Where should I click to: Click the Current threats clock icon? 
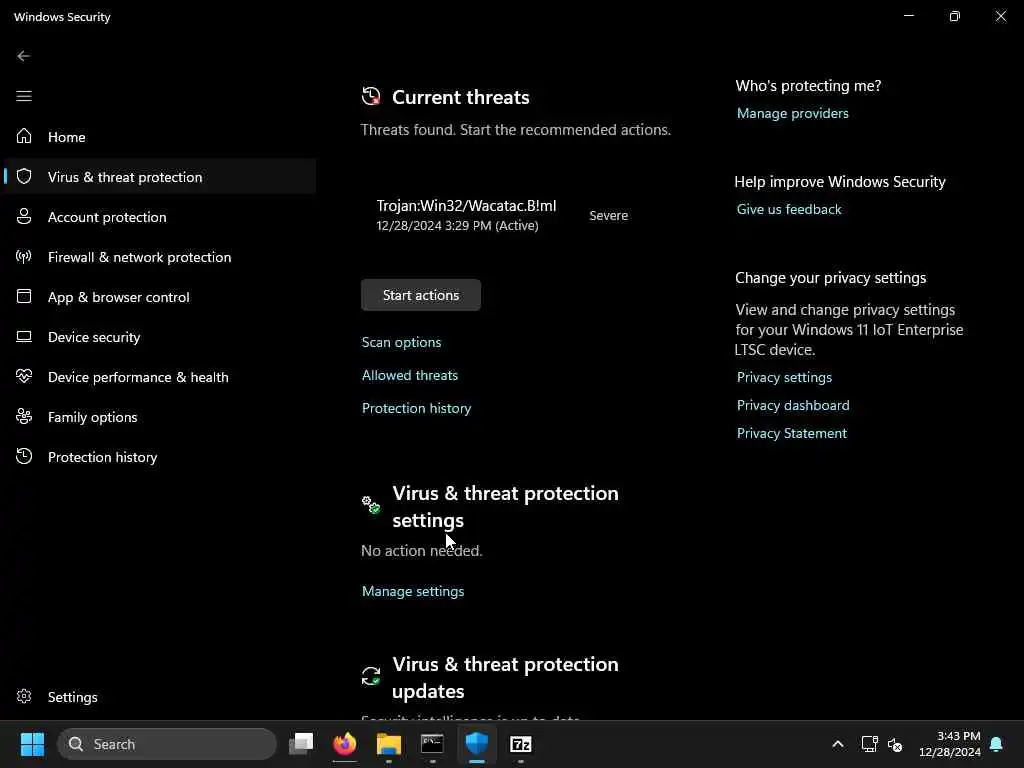click(x=371, y=96)
